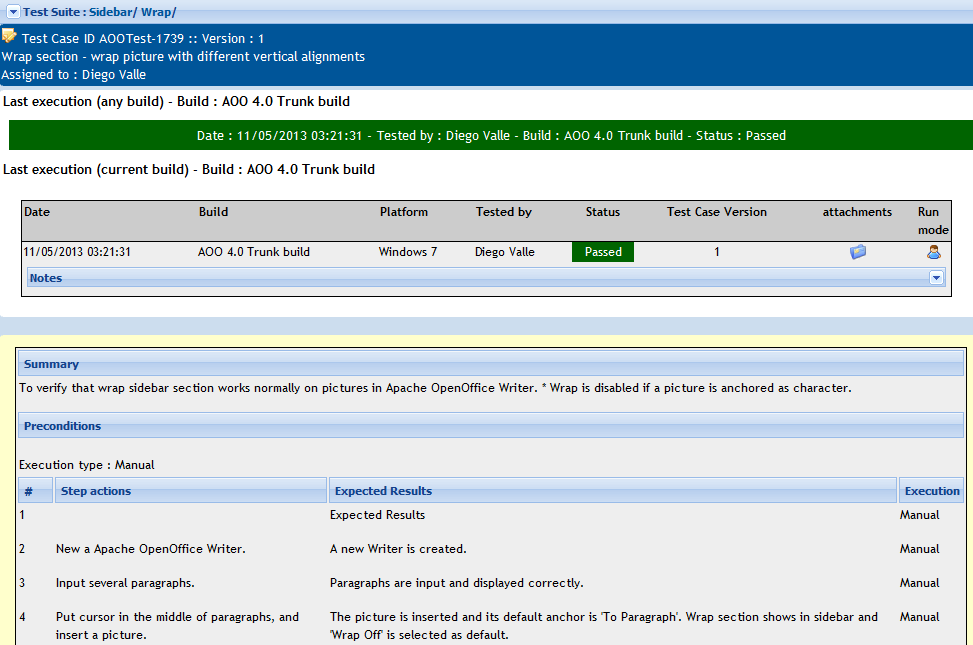Screen dimensions: 973x645
Task: Click 'A new Writer is created.' result
Action: pos(398,549)
